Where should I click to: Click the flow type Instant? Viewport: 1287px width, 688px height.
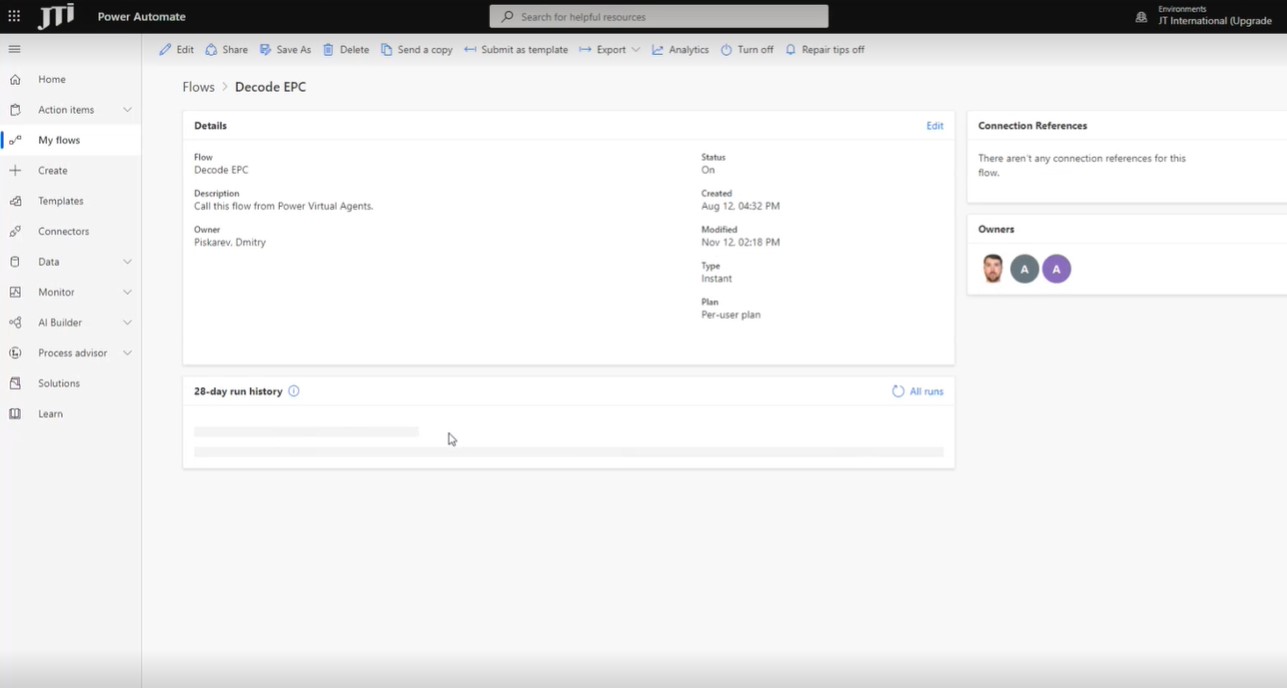(717, 278)
